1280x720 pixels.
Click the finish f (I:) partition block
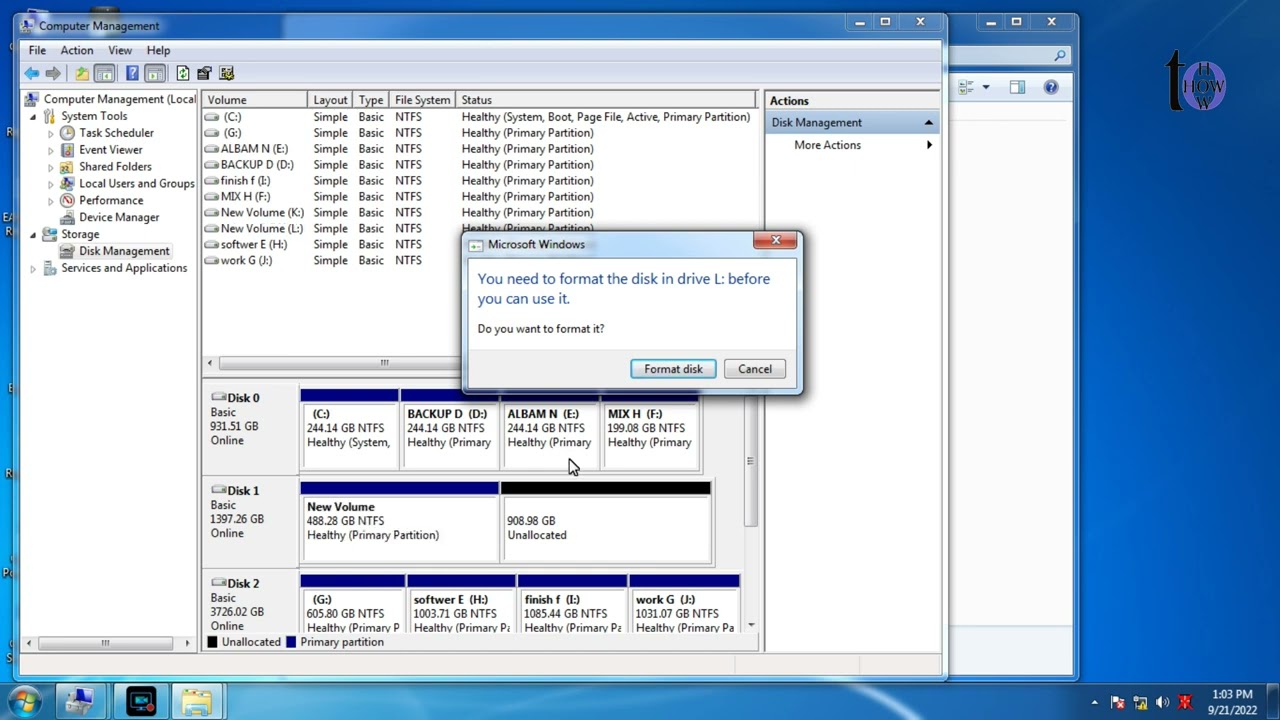(x=572, y=604)
